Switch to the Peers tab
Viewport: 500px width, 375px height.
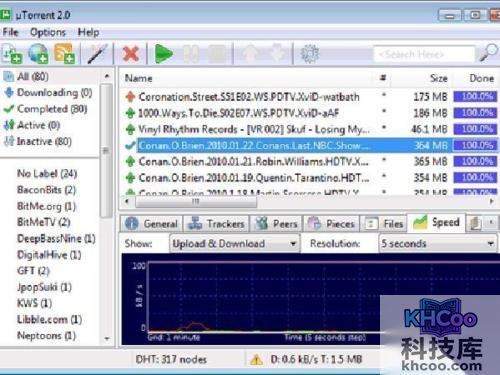point(276,223)
